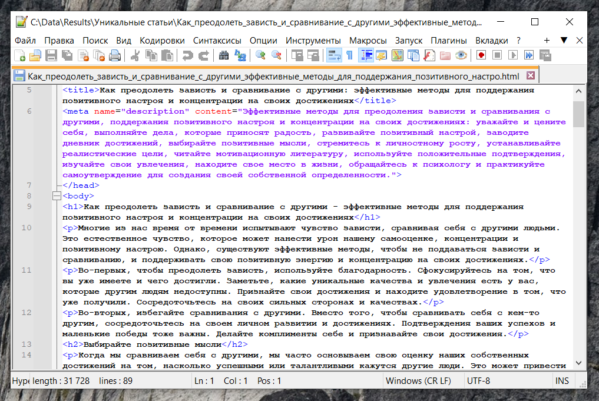599x401 pixels.
Task: Cut selection with the scissors icon
Action: click(x=135, y=56)
